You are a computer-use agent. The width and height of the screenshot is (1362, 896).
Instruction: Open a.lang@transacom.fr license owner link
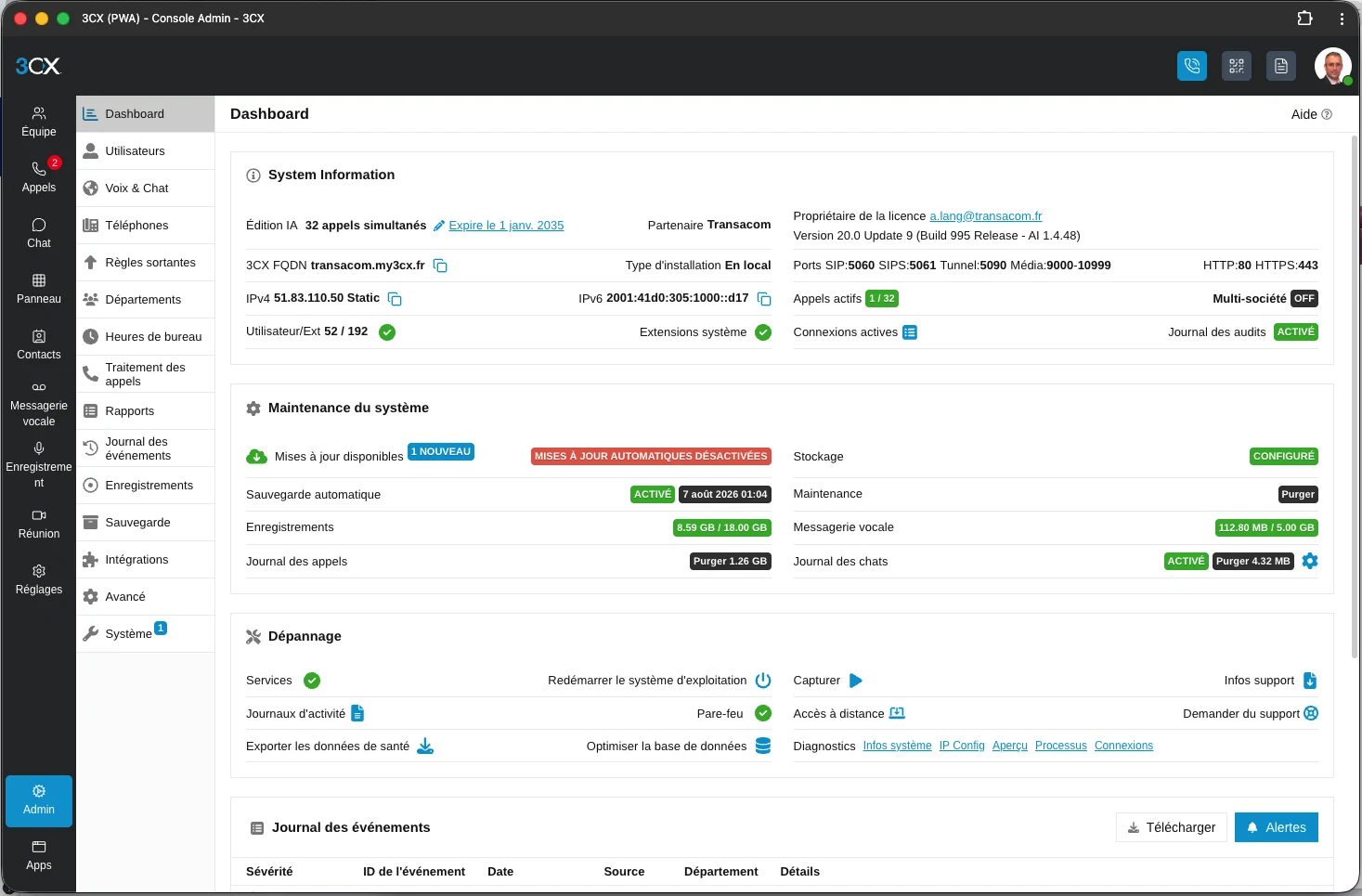(986, 216)
